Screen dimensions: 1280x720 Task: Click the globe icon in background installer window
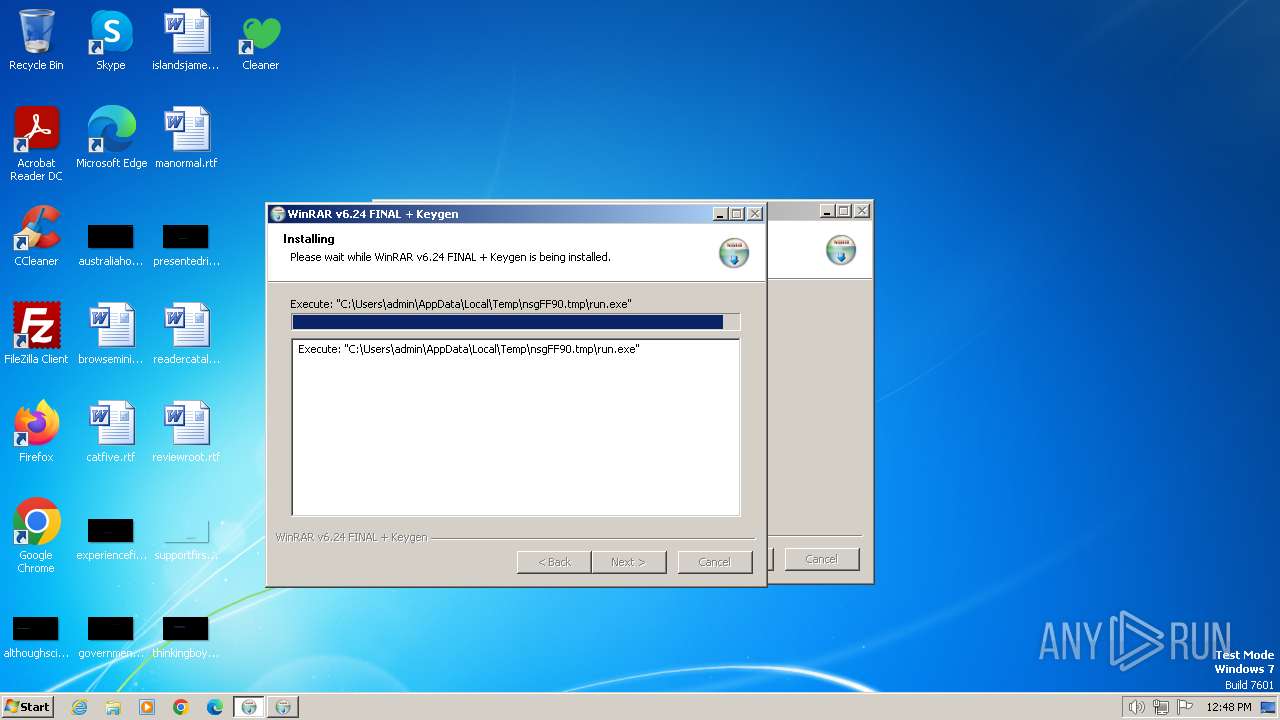[841, 250]
